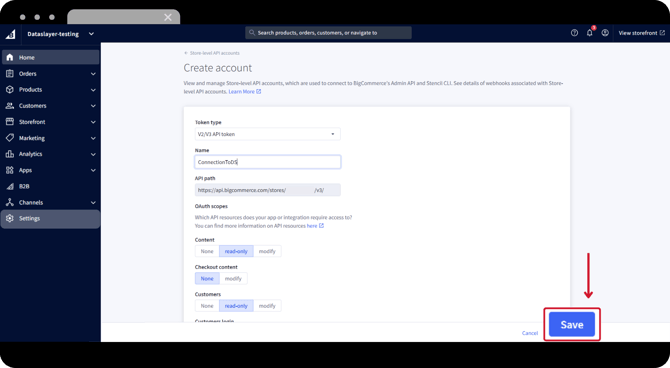Focus the search products, orders, customers box

coord(328,32)
